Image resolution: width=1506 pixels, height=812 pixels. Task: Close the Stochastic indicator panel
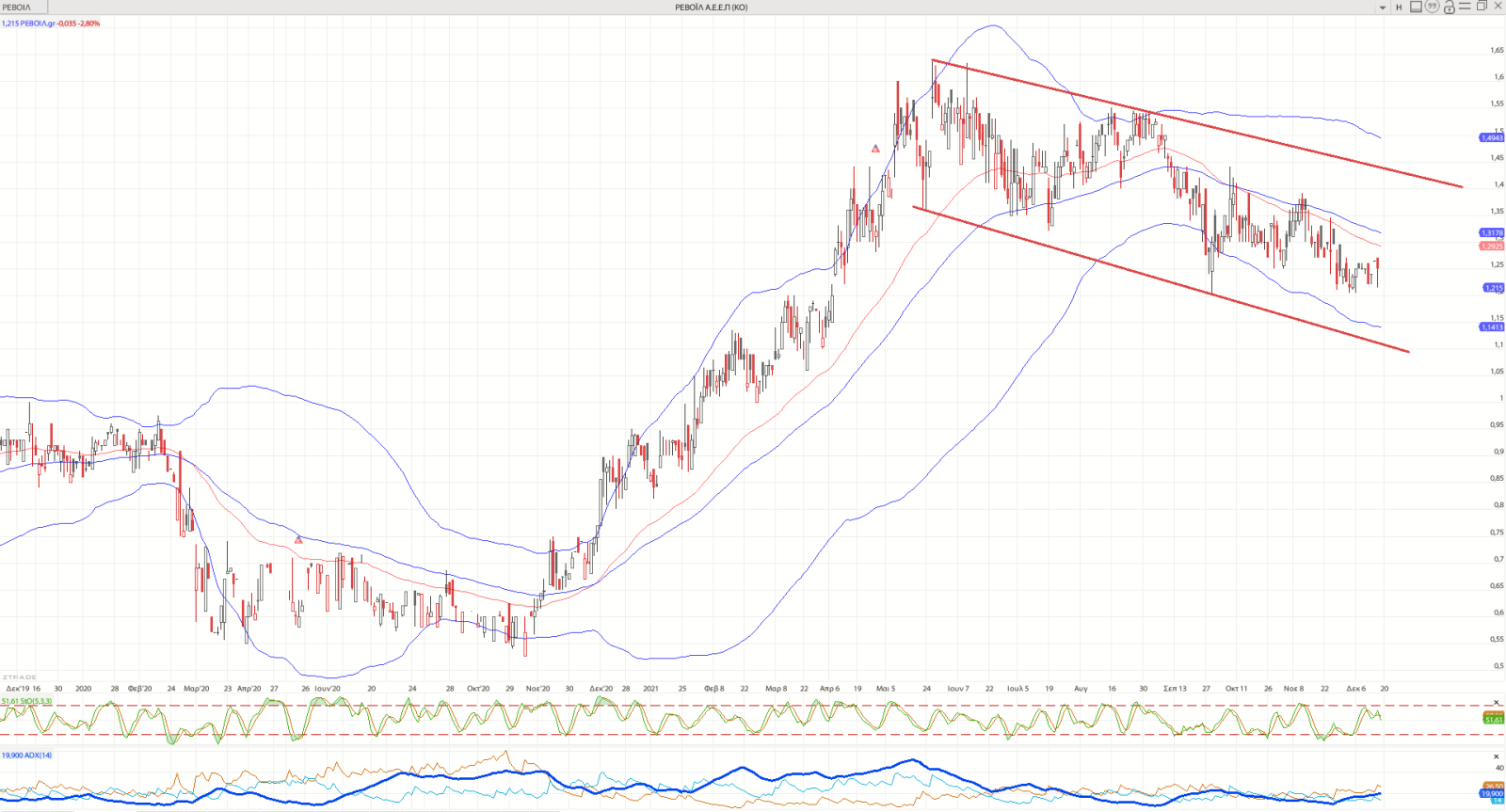1497,703
